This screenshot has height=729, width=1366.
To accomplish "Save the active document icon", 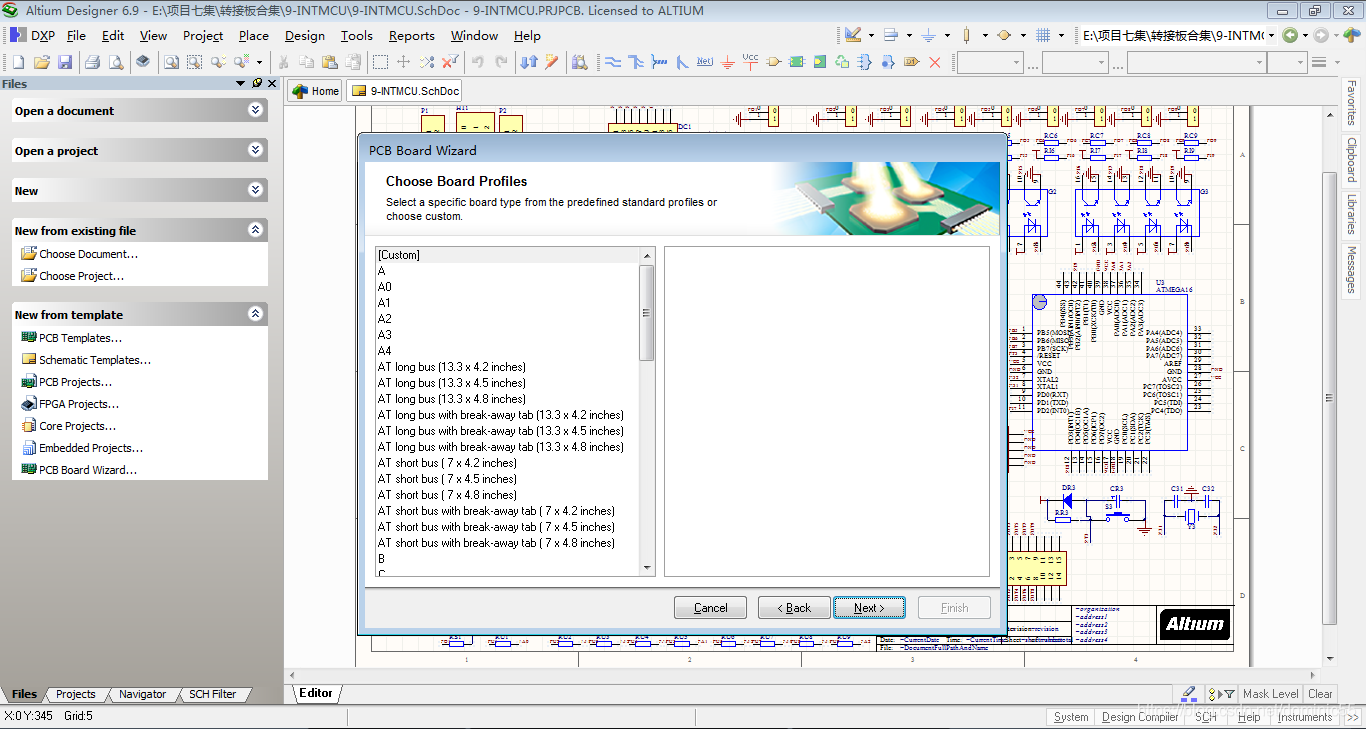I will 65,62.
